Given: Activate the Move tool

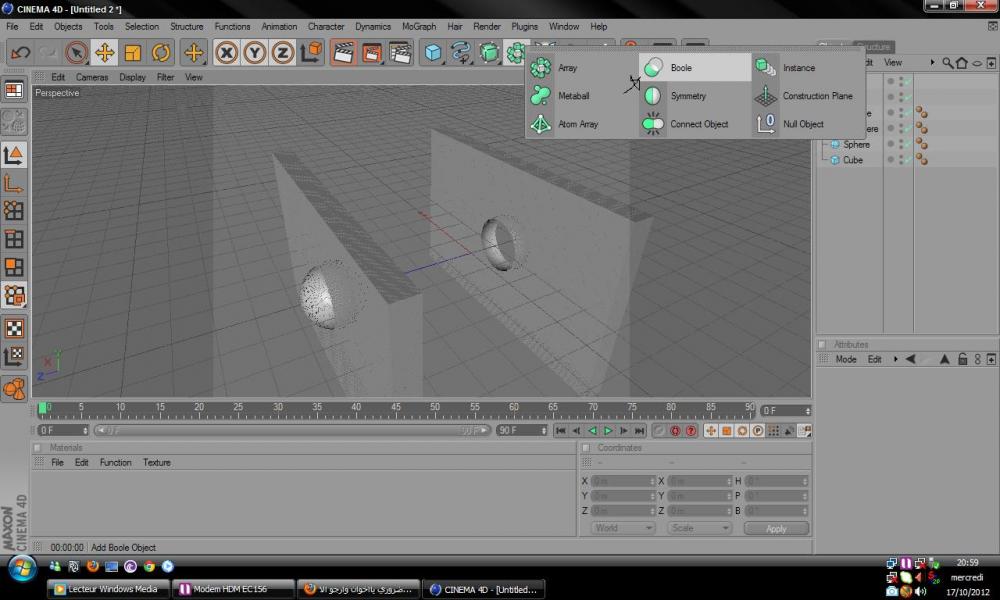Looking at the screenshot, I should (105, 52).
